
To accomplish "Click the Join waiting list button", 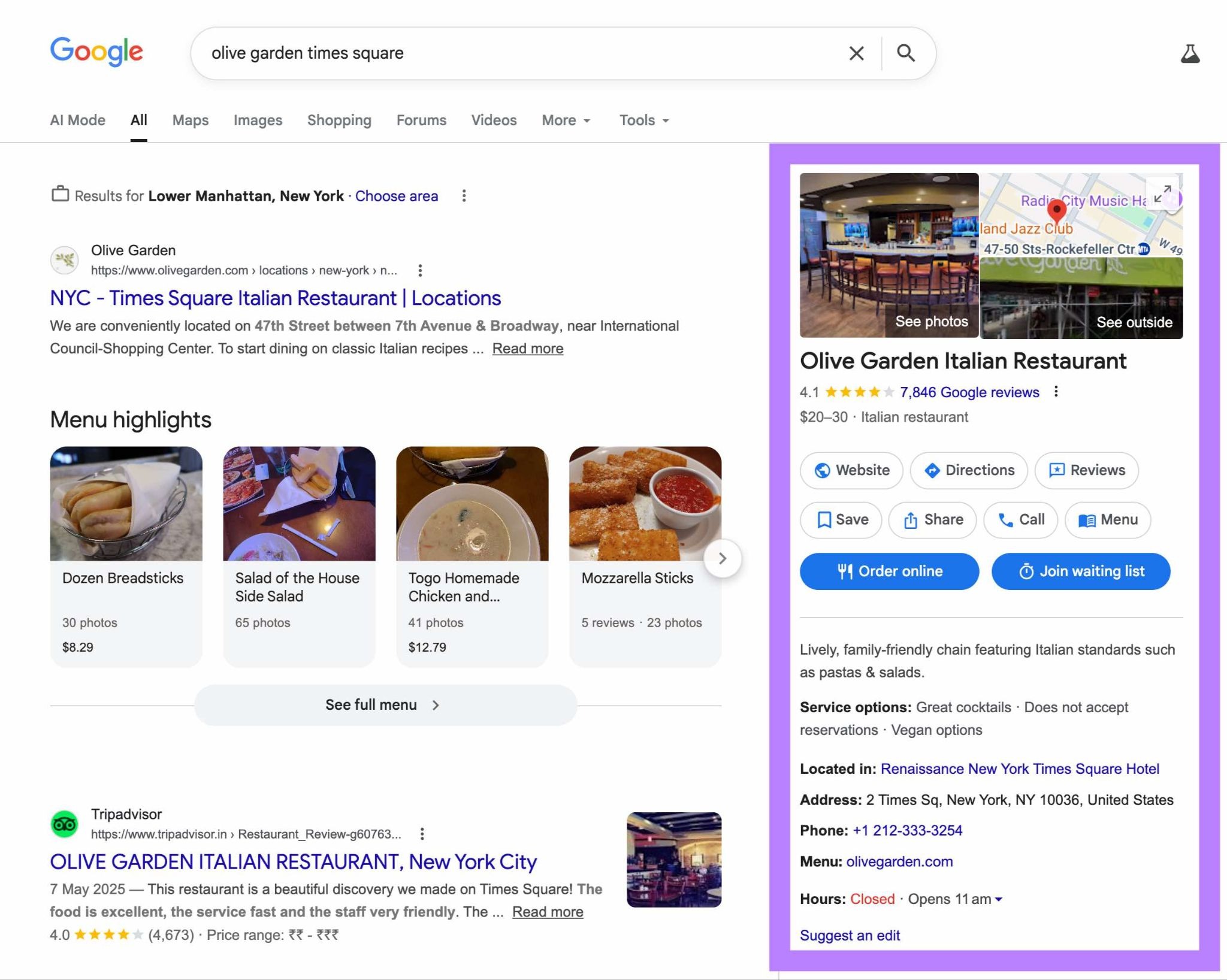I will (x=1081, y=571).
